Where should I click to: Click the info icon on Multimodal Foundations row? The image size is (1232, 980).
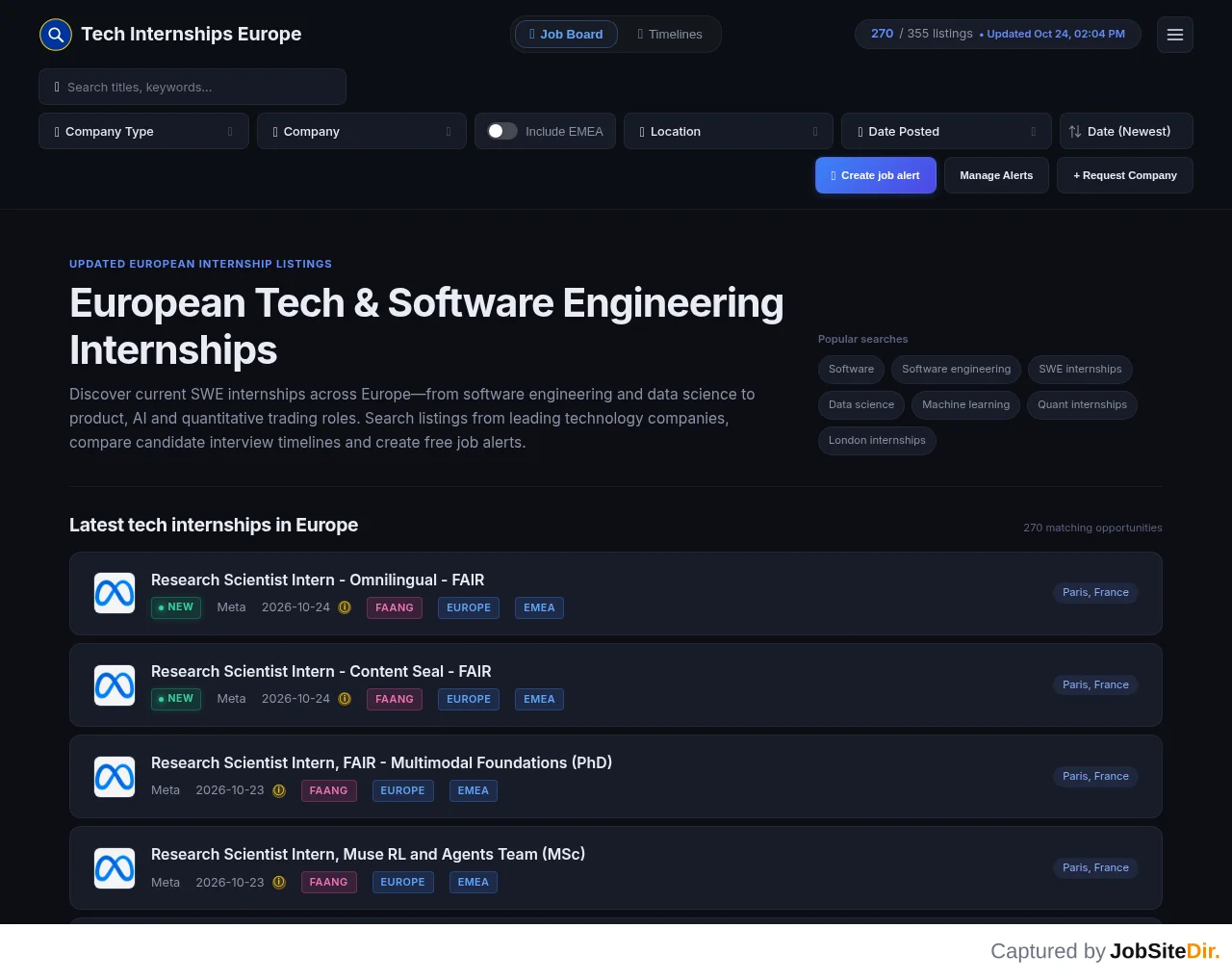point(279,790)
